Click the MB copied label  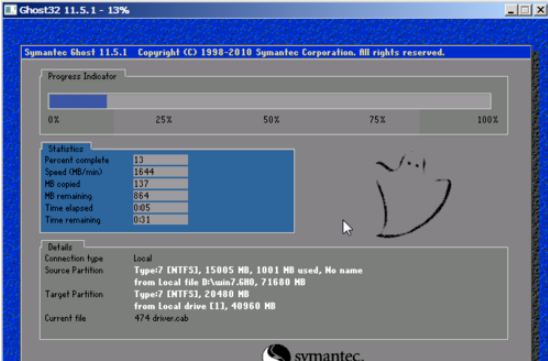click(62, 184)
